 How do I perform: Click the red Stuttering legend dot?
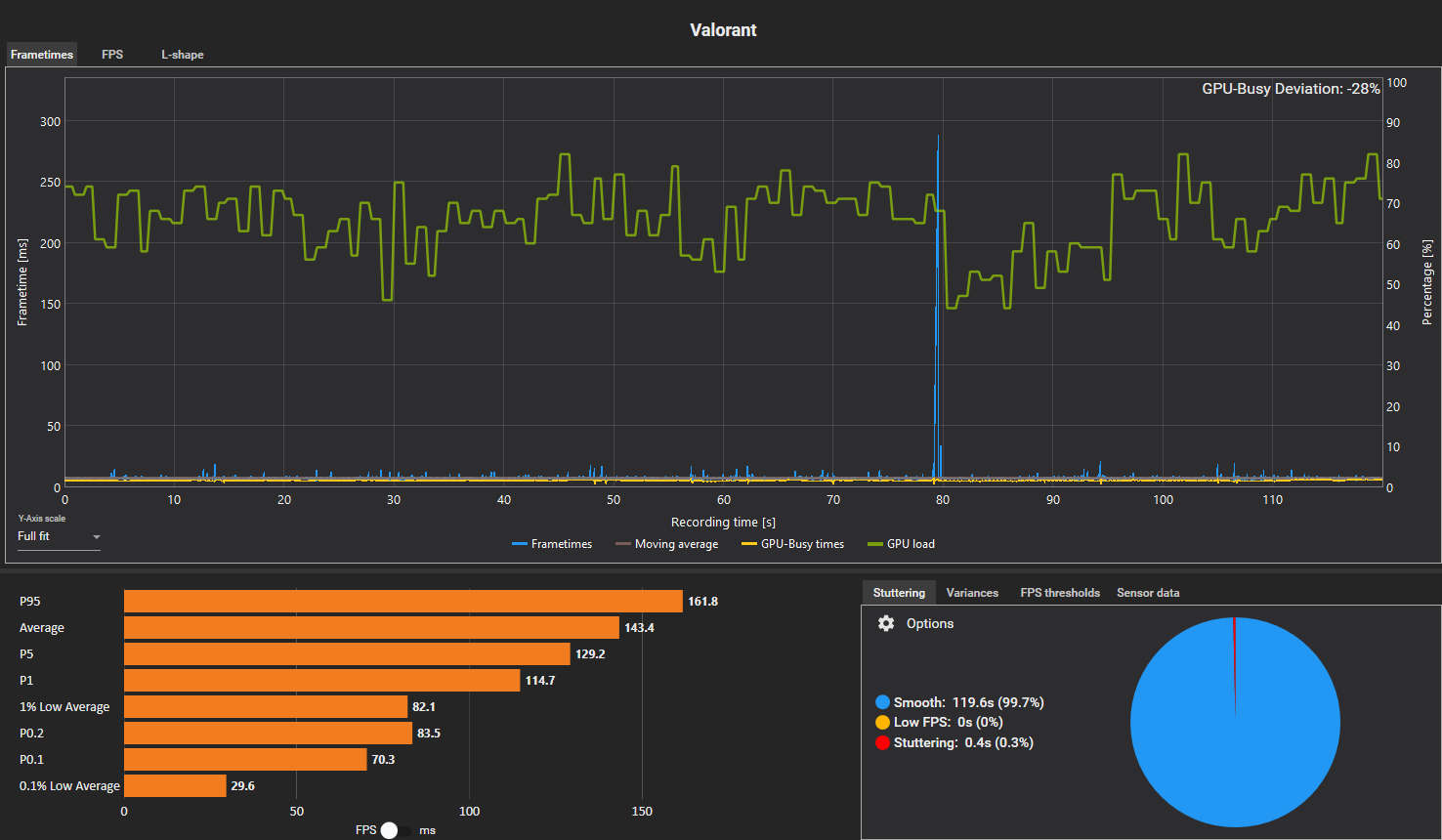click(x=883, y=743)
